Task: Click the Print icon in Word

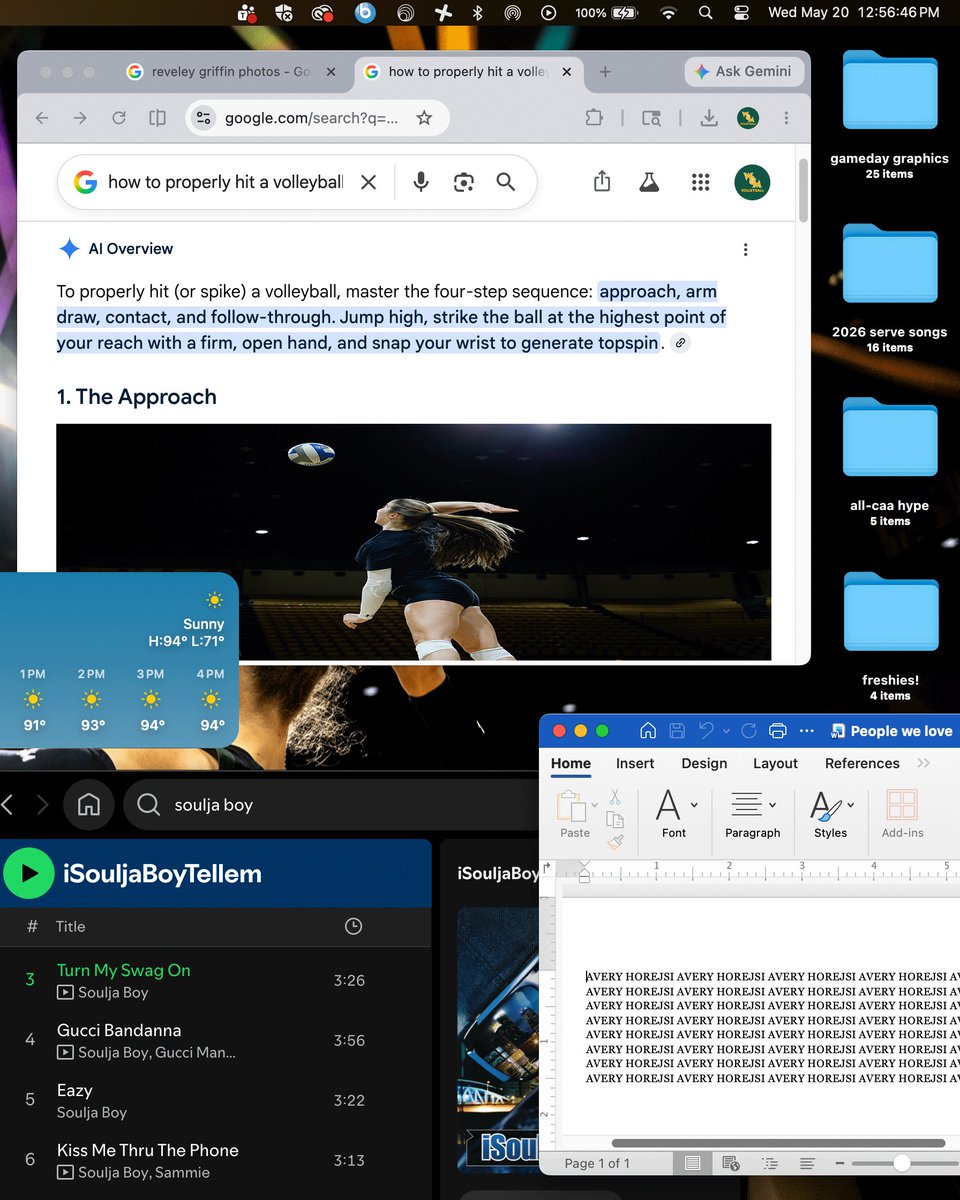Action: tap(778, 731)
